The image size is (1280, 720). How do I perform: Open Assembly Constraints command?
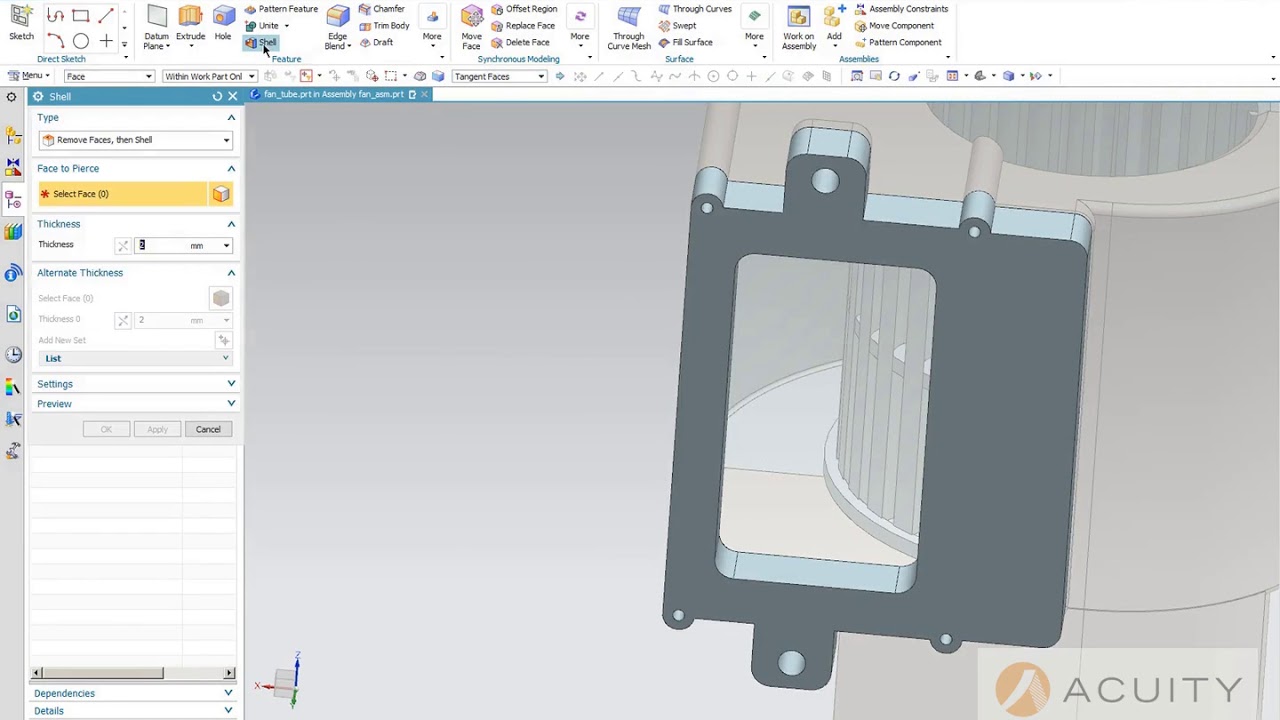[x=900, y=9]
